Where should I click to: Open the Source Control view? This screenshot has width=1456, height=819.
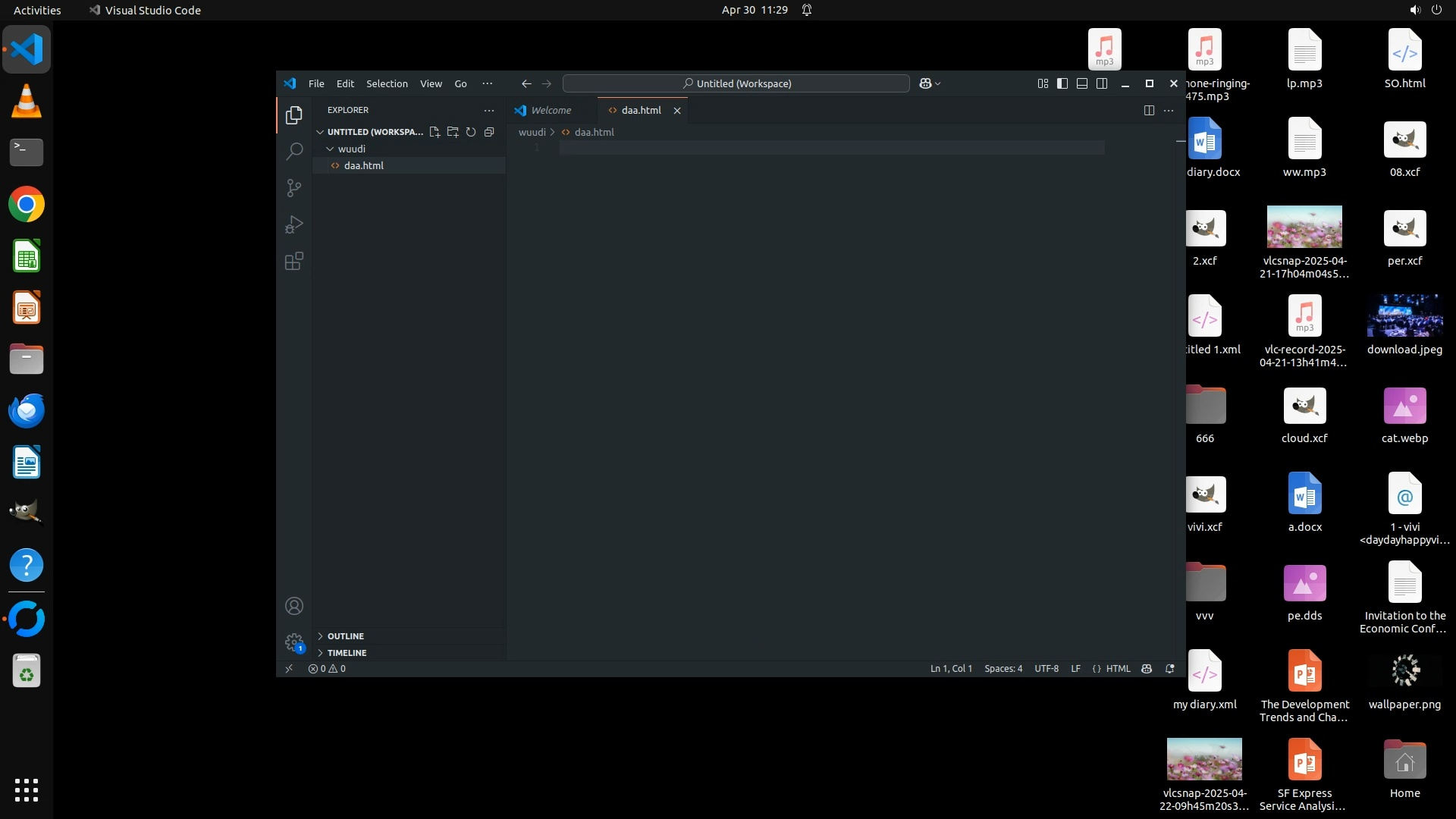point(294,187)
